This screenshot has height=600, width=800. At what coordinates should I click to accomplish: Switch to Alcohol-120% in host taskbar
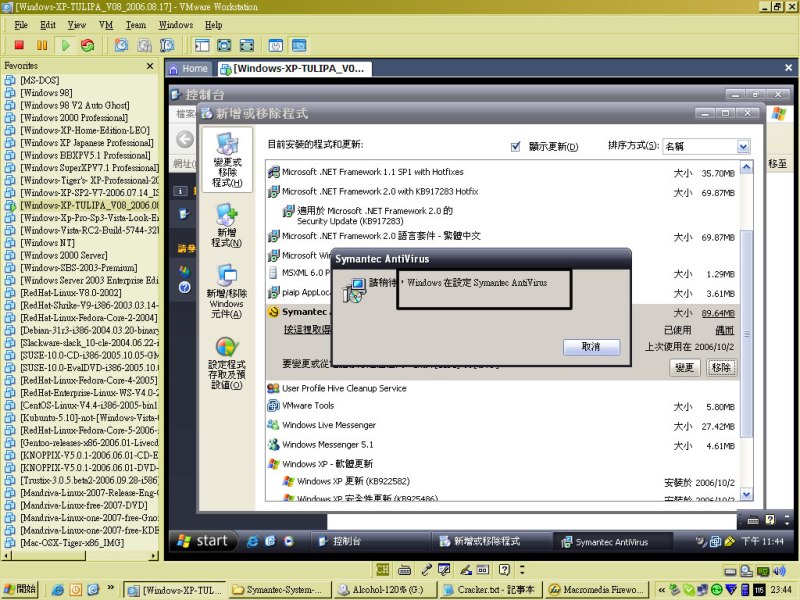(384, 590)
